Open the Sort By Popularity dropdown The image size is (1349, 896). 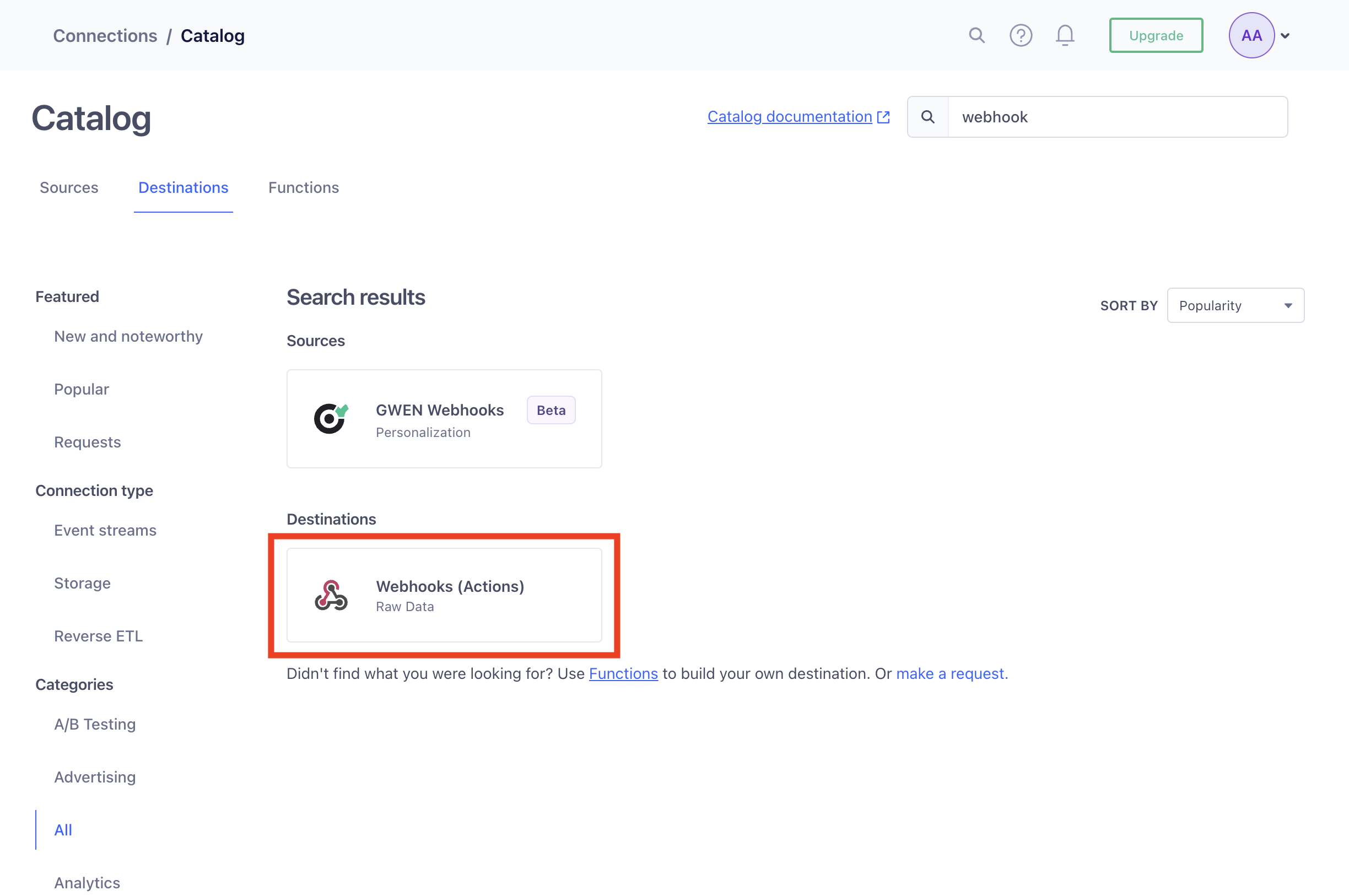click(1235, 306)
